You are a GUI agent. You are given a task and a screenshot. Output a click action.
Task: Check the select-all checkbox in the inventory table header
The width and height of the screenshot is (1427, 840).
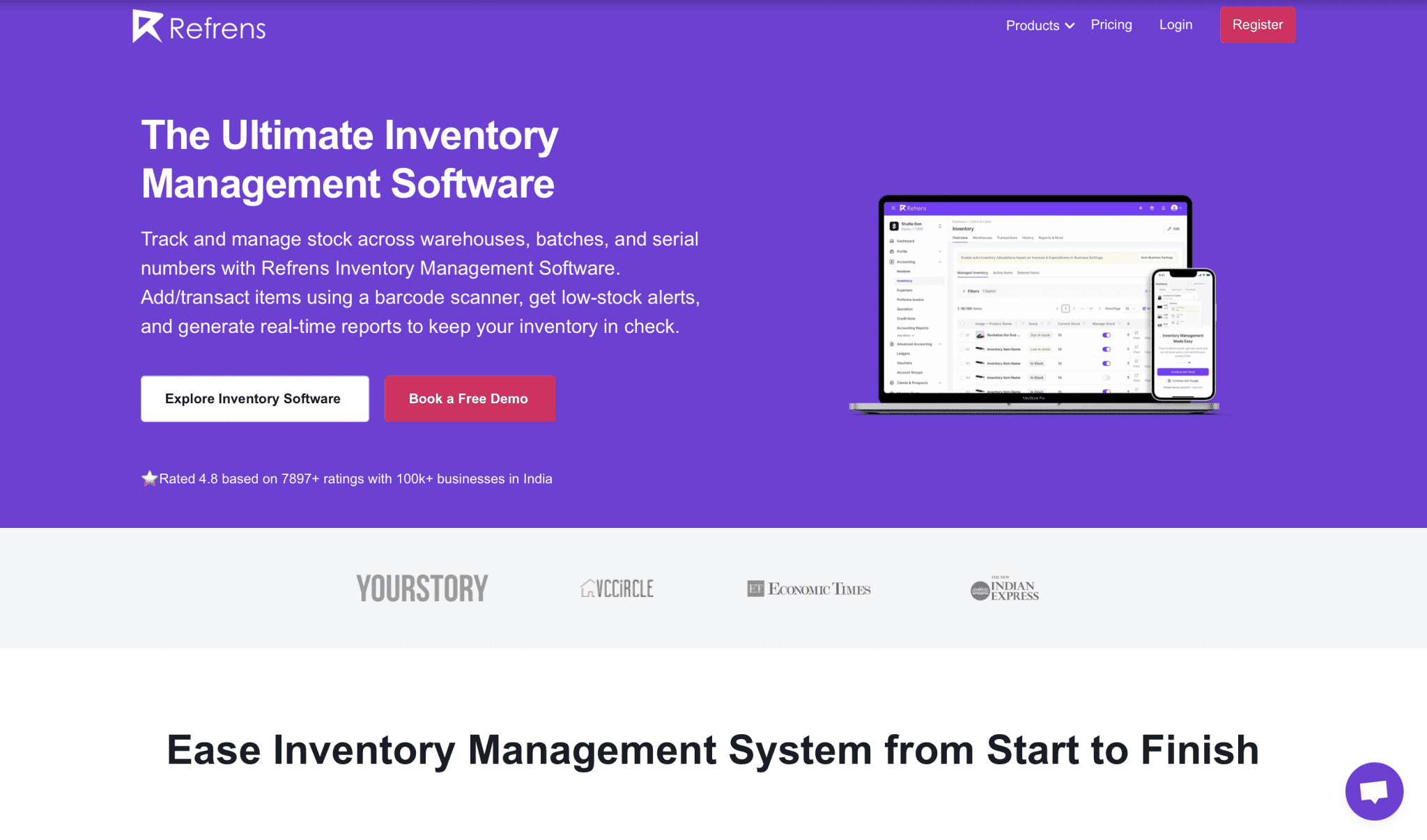[x=962, y=324]
